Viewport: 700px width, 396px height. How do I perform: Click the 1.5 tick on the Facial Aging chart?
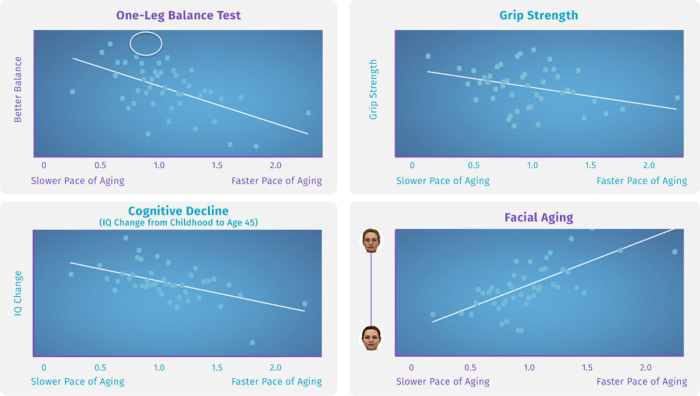(x=587, y=367)
